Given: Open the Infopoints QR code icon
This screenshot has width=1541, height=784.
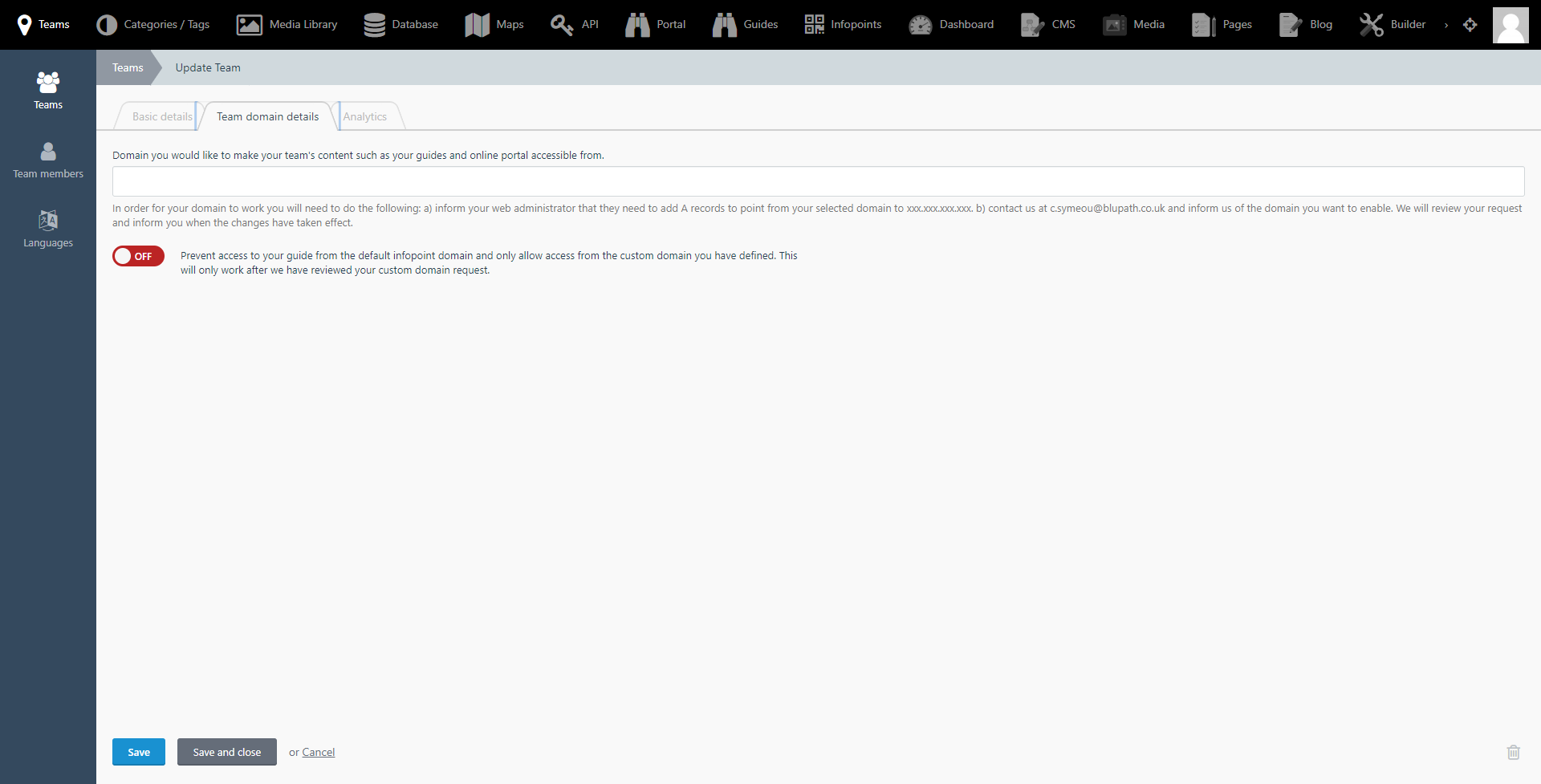Looking at the screenshot, I should pos(815,25).
